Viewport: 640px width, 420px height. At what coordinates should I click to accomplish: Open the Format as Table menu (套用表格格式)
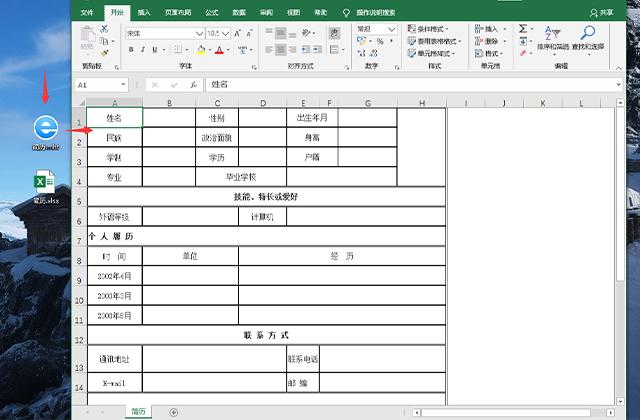click(x=434, y=41)
